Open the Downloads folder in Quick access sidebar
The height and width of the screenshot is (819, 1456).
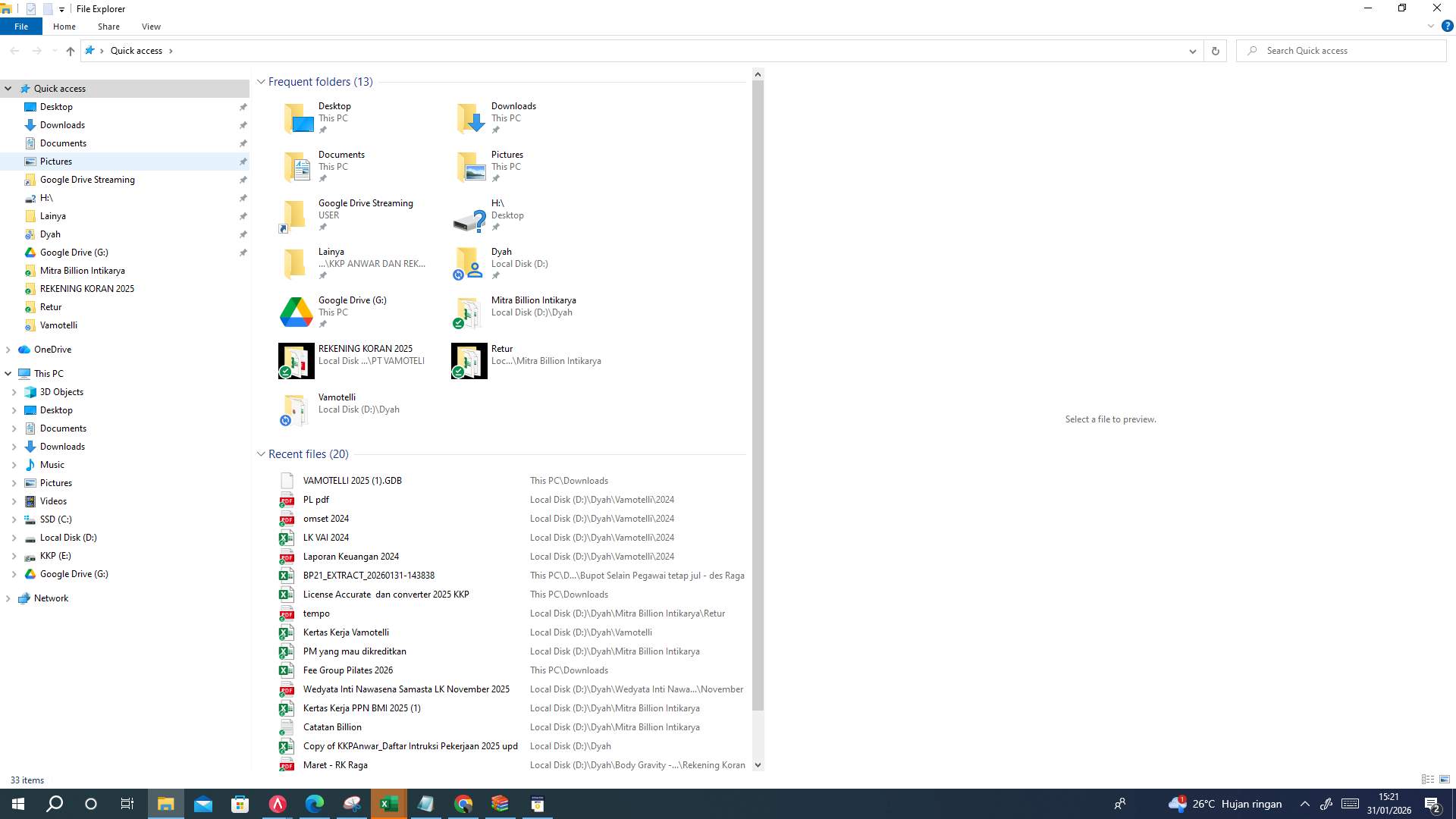pyautogui.click(x=61, y=124)
